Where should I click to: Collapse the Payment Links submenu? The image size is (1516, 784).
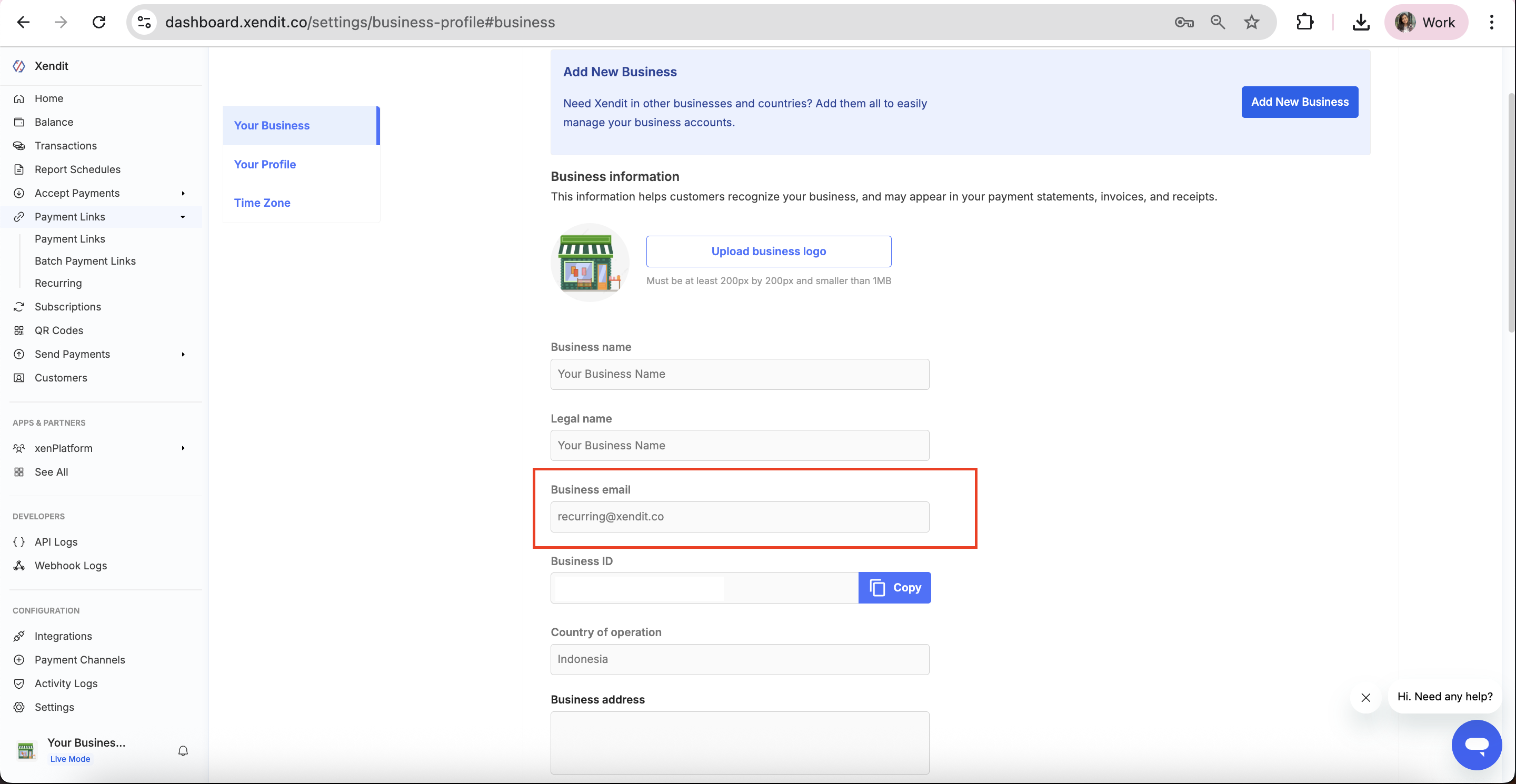pos(183,217)
